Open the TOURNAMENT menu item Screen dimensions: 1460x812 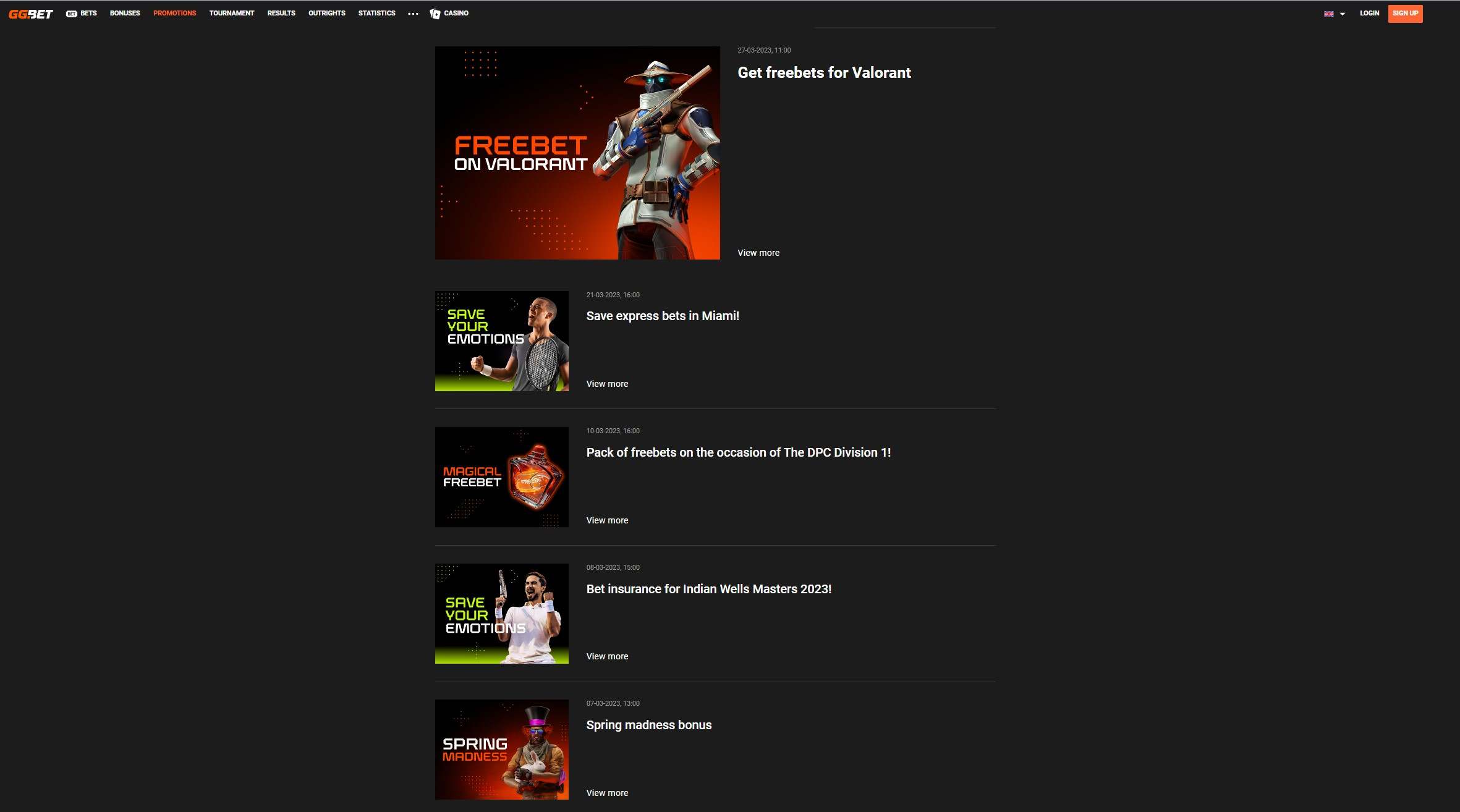tap(232, 13)
